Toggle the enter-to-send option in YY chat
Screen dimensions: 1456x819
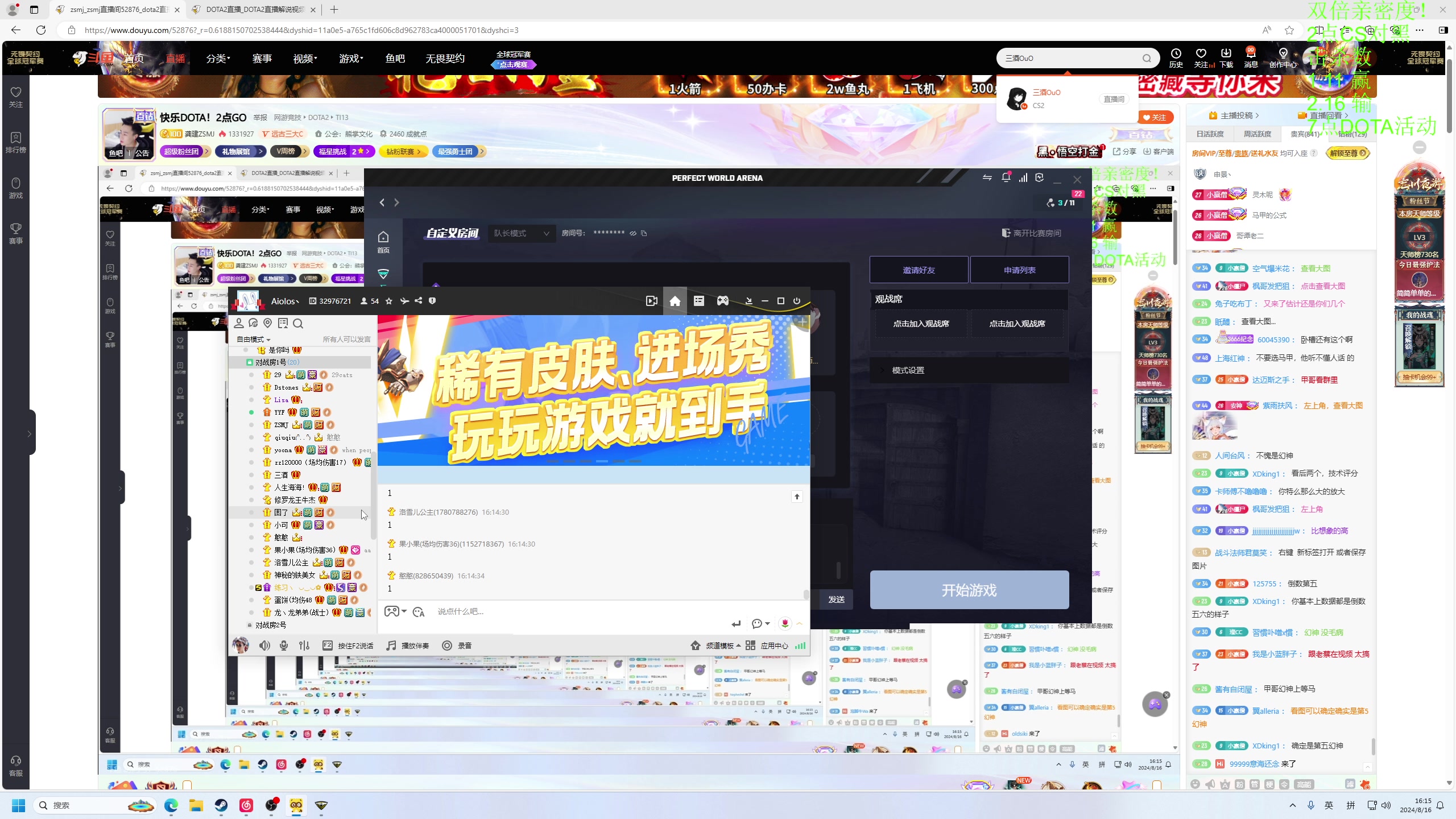pyautogui.click(x=736, y=624)
